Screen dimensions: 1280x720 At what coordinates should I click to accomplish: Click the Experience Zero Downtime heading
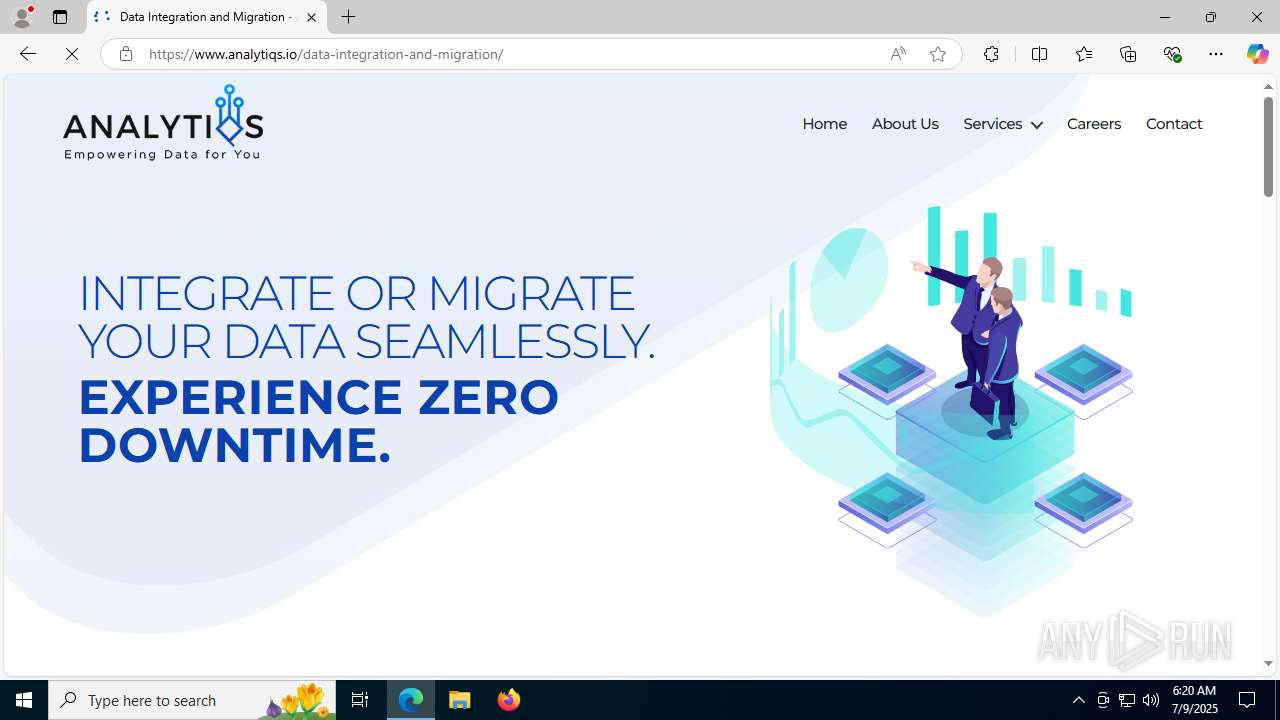pos(318,421)
